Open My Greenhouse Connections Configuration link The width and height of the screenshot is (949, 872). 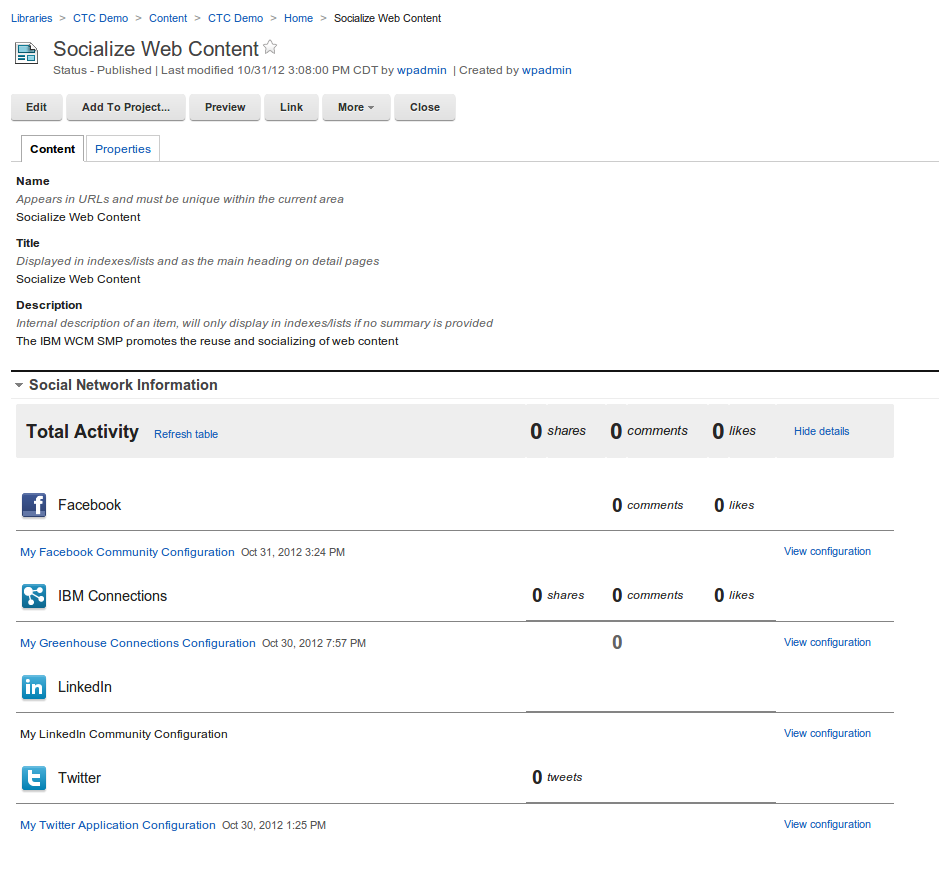[x=138, y=643]
